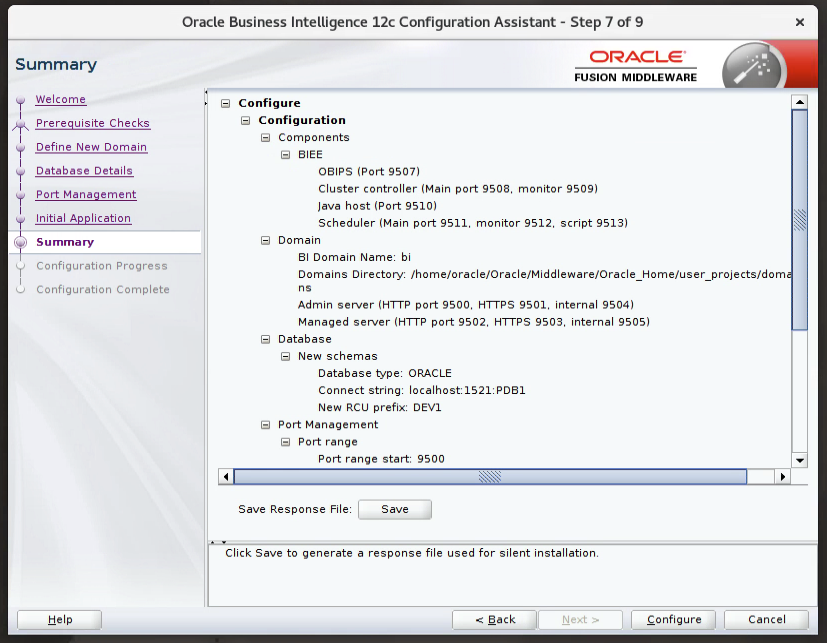Close the Configuration Assistant window
This screenshot has width=827, height=643.
click(800, 22)
